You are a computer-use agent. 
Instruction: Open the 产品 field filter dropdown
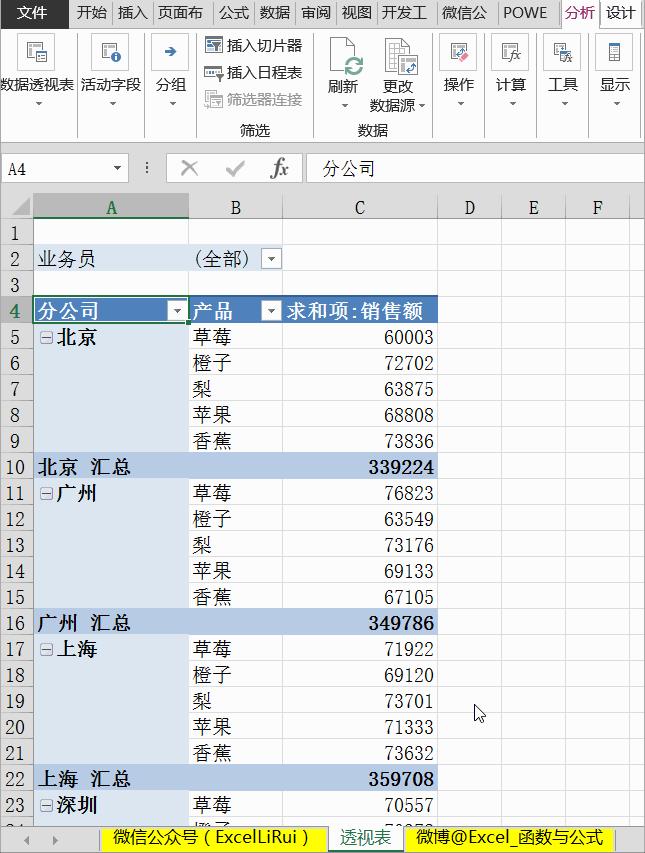[271, 311]
